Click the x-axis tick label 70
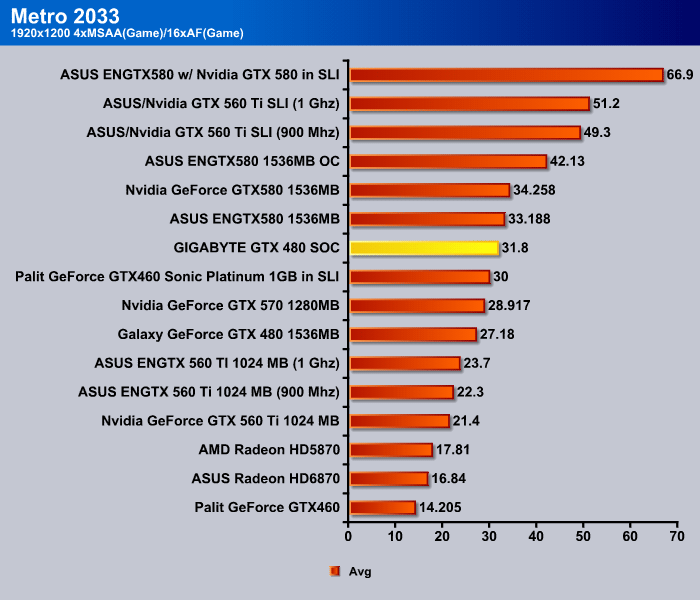The height and width of the screenshot is (600, 700). click(677, 536)
